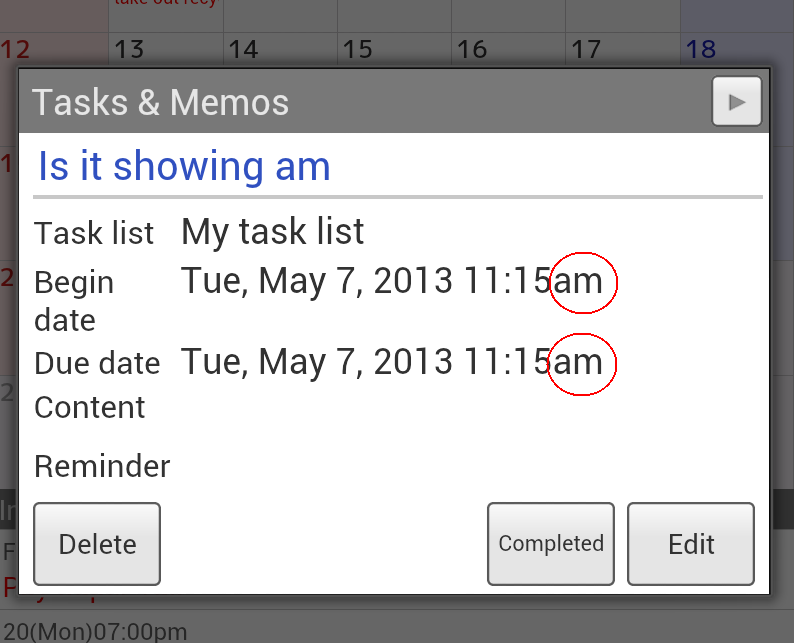Image resolution: width=794 pixels, height=643 pixels.
Task: Select Saturday the 18th on calendar
Action: click(702, 49)
